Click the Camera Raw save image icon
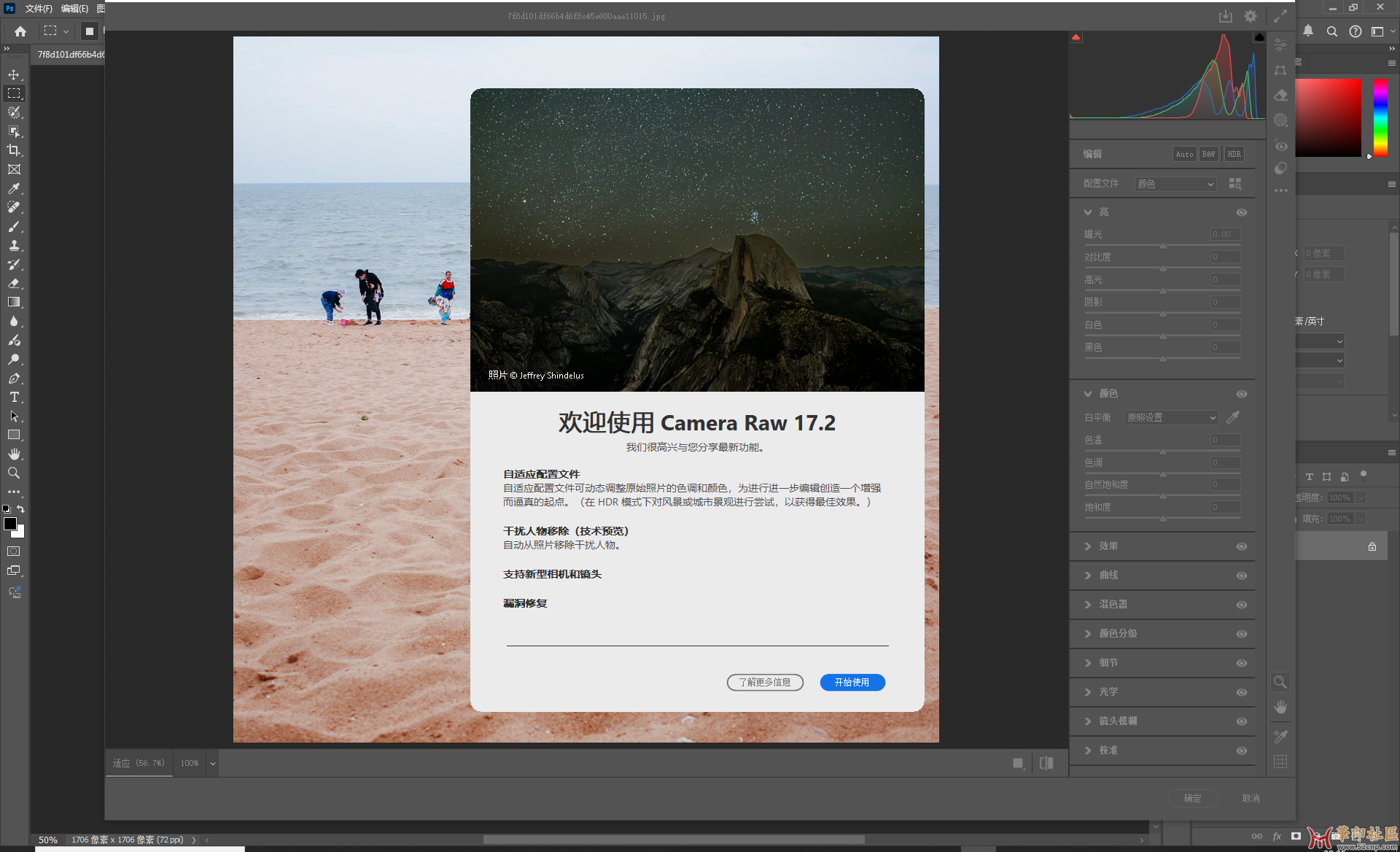 click(1226, 16)
